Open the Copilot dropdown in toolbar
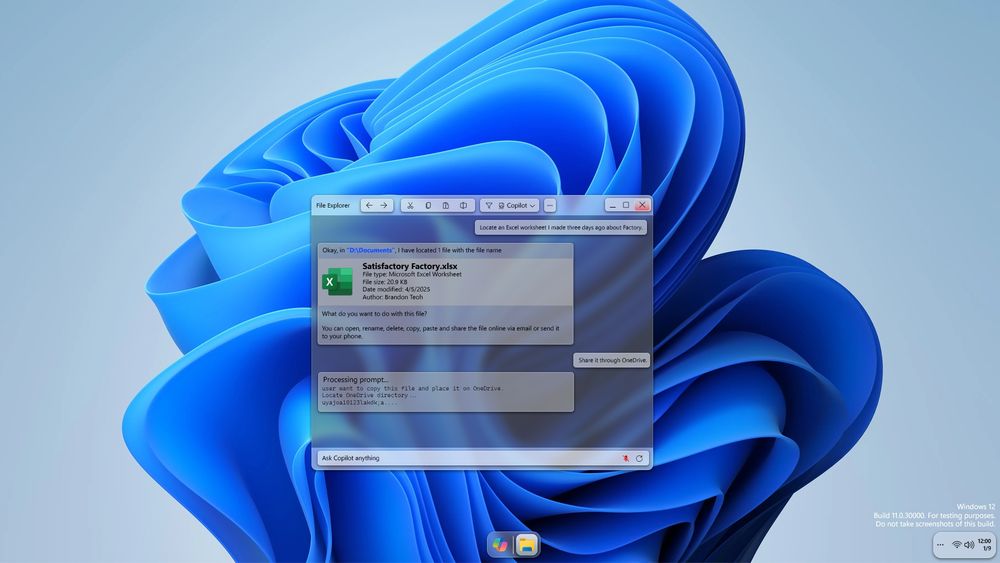The height and width of the screenshot is (563, 1000). (517, 205)
